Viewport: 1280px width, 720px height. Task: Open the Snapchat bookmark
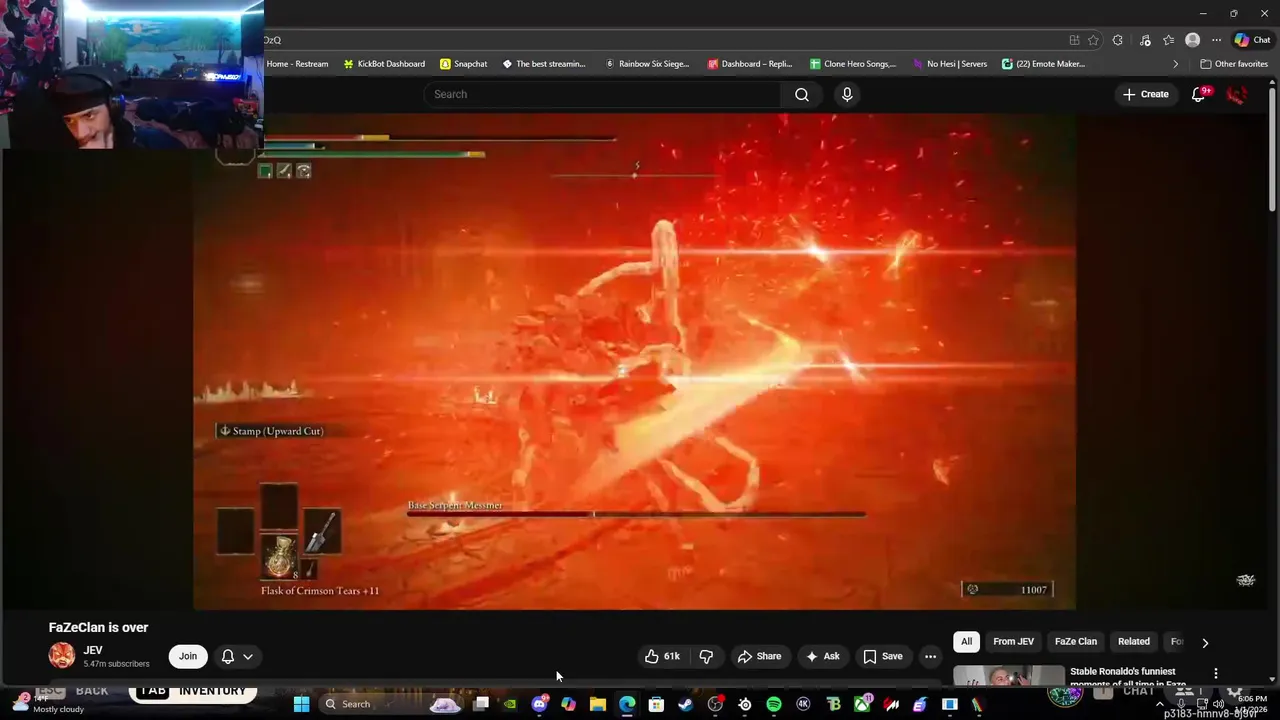coord(464,64)
